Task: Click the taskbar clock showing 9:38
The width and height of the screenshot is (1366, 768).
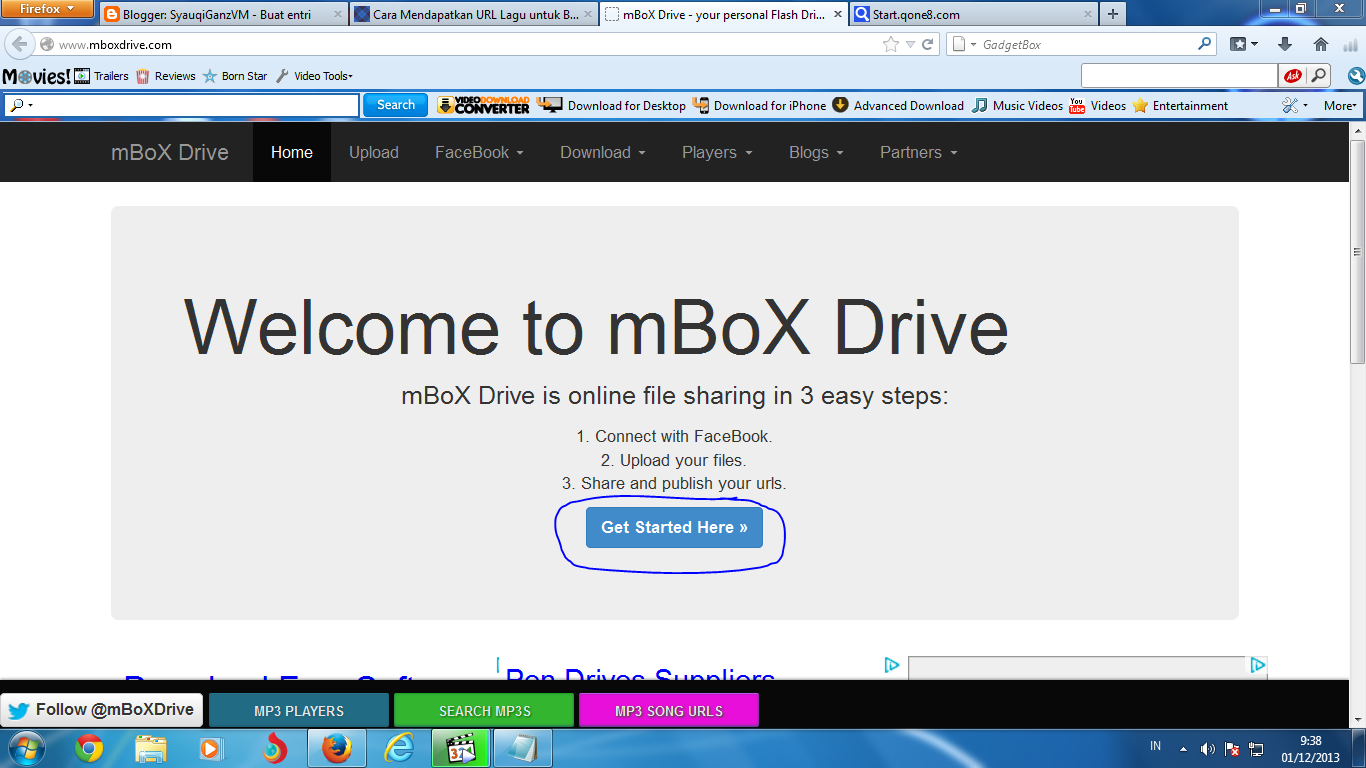Action: point(1310,749)
